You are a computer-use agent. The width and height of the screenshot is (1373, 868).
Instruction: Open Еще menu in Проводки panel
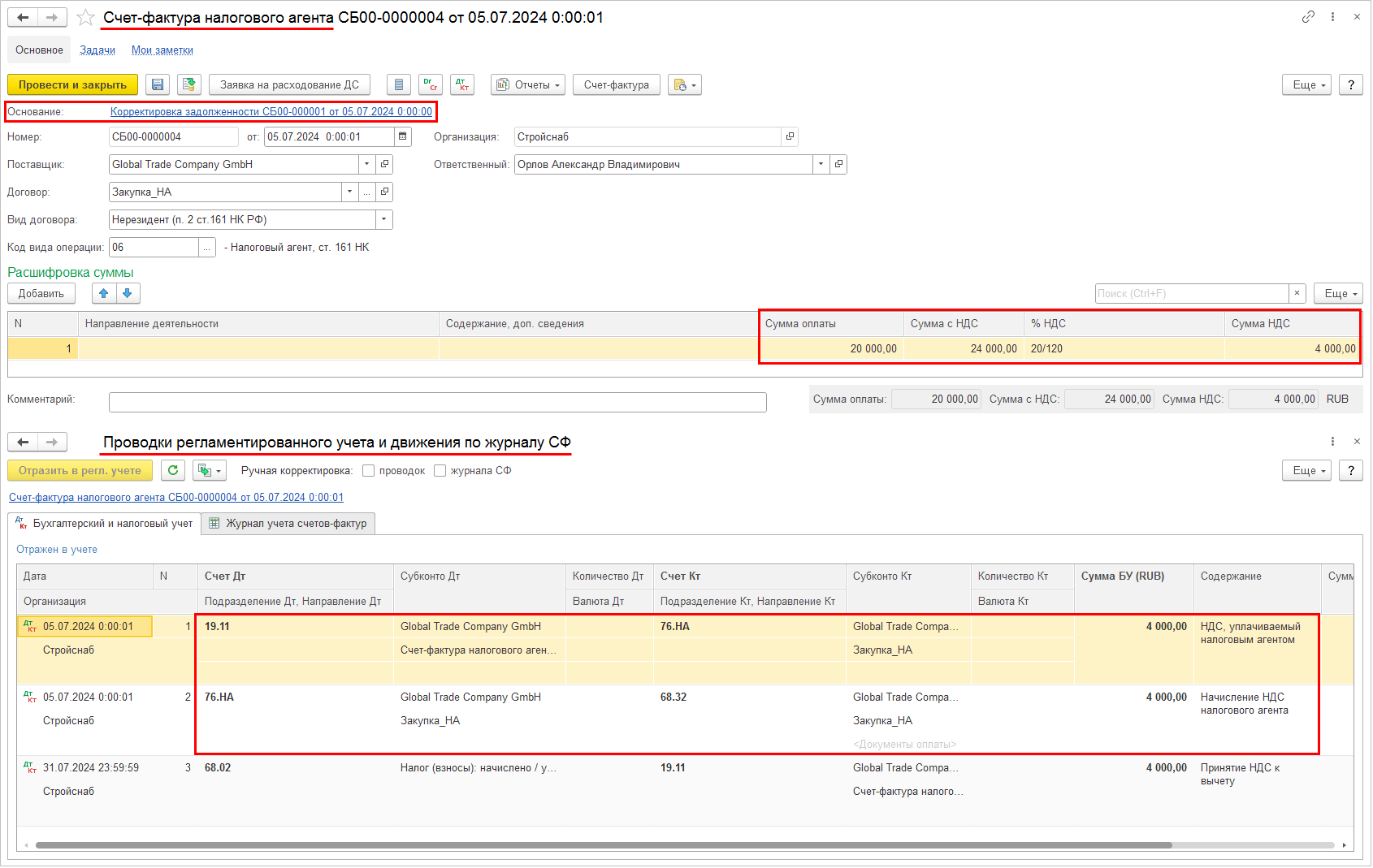pyautogui.click(x=1306, y=470)
